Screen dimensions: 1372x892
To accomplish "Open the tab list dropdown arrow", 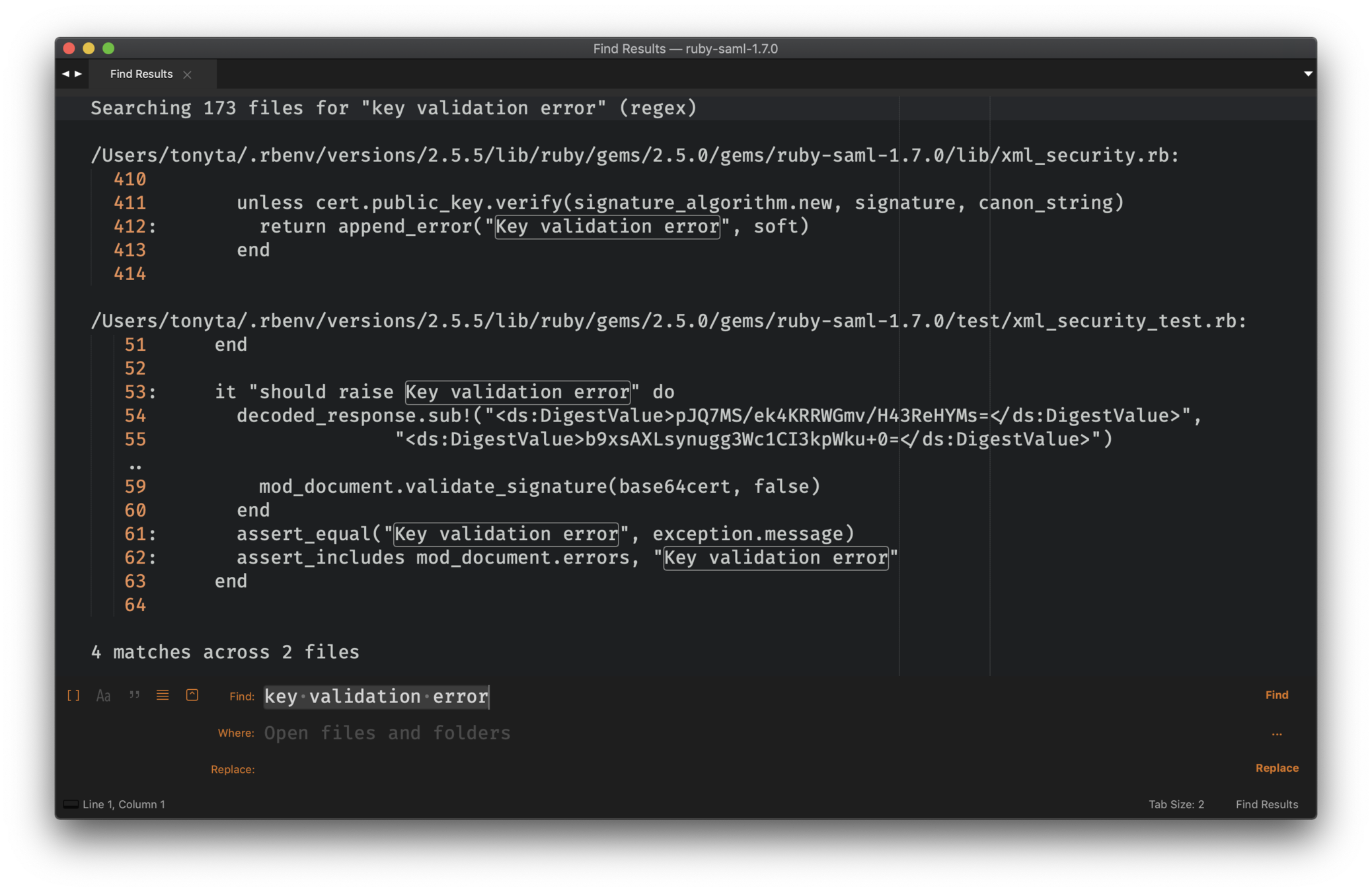I will pyautogui.click(x=1307, y=74).
